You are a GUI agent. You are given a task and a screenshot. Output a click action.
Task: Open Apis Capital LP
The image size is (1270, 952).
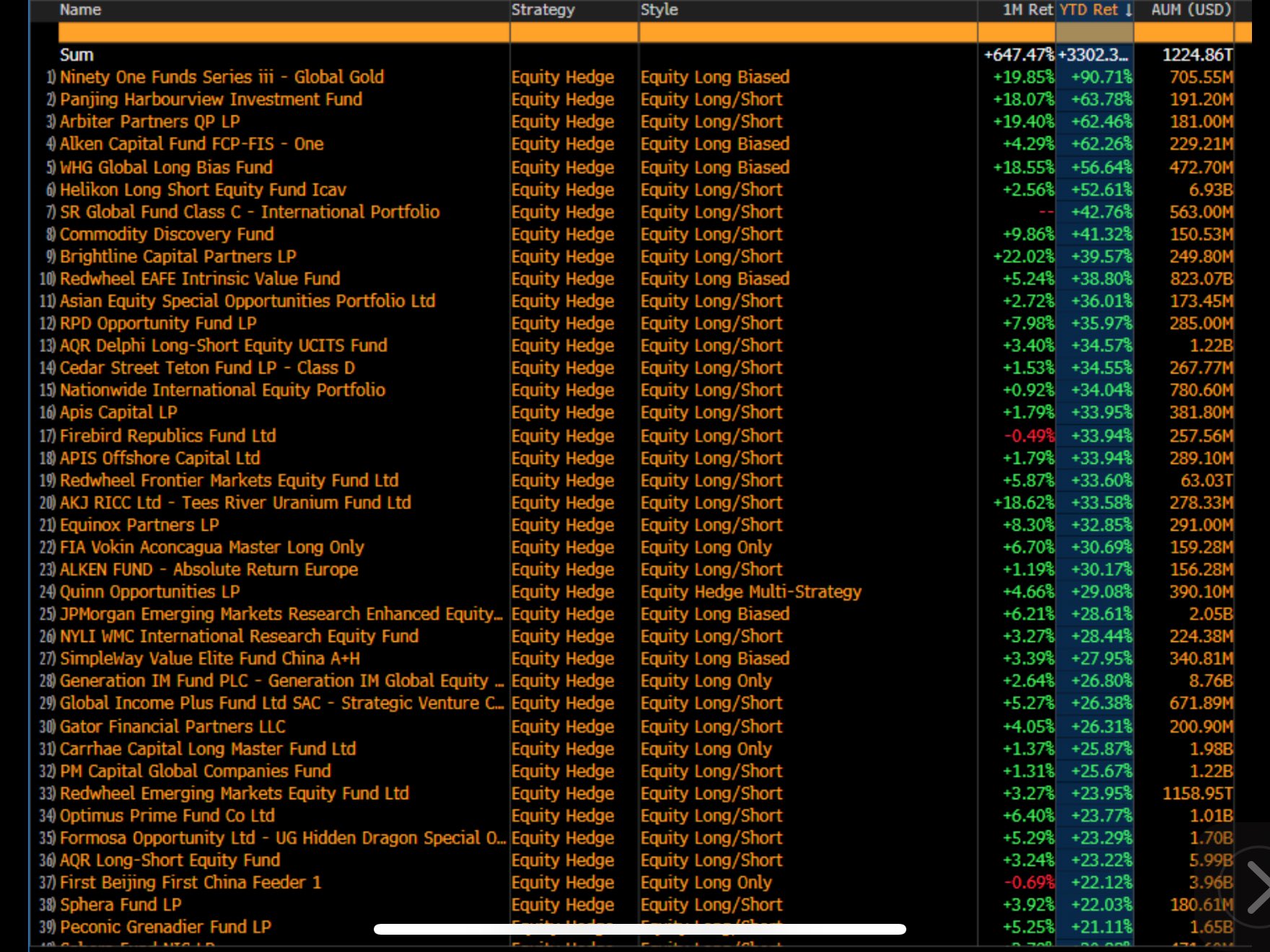118,413
